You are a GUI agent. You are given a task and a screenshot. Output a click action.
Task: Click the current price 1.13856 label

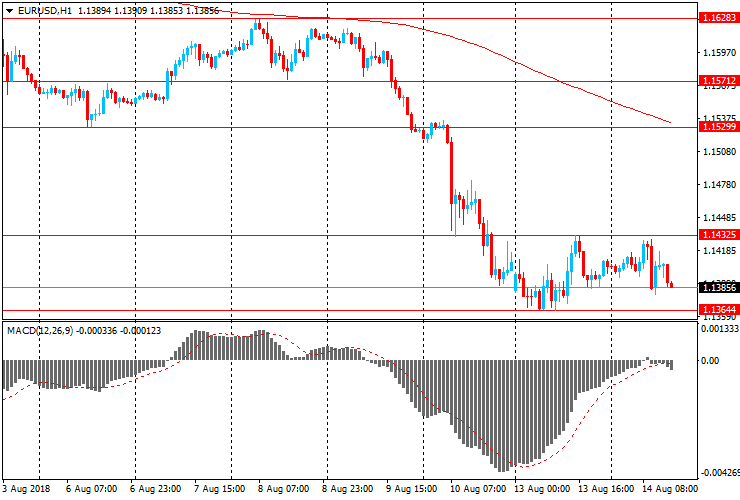(x=719, y=288)
